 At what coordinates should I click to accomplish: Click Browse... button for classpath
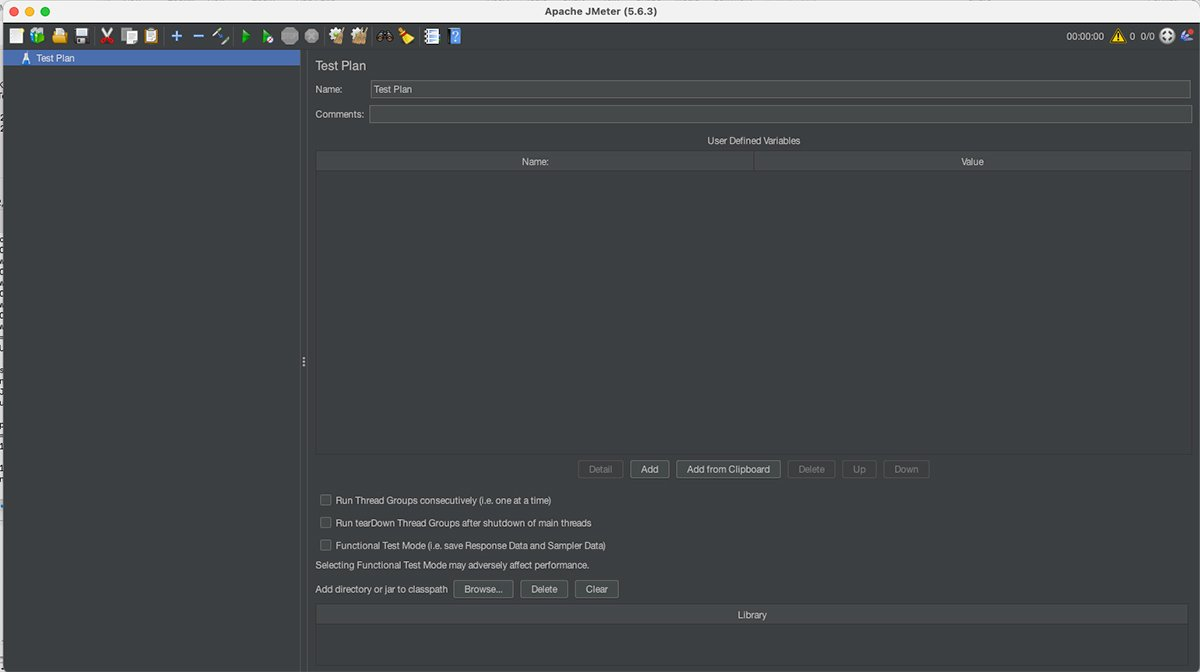(x=483, y=589)
